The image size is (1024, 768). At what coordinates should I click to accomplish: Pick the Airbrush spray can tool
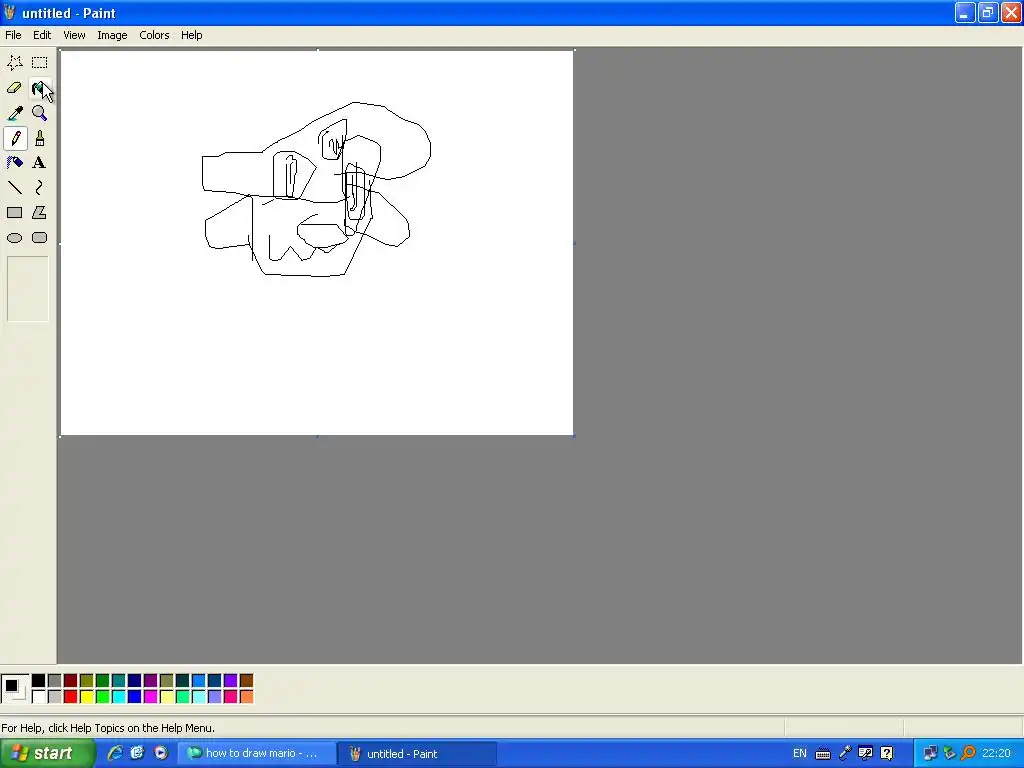[14, 163]
